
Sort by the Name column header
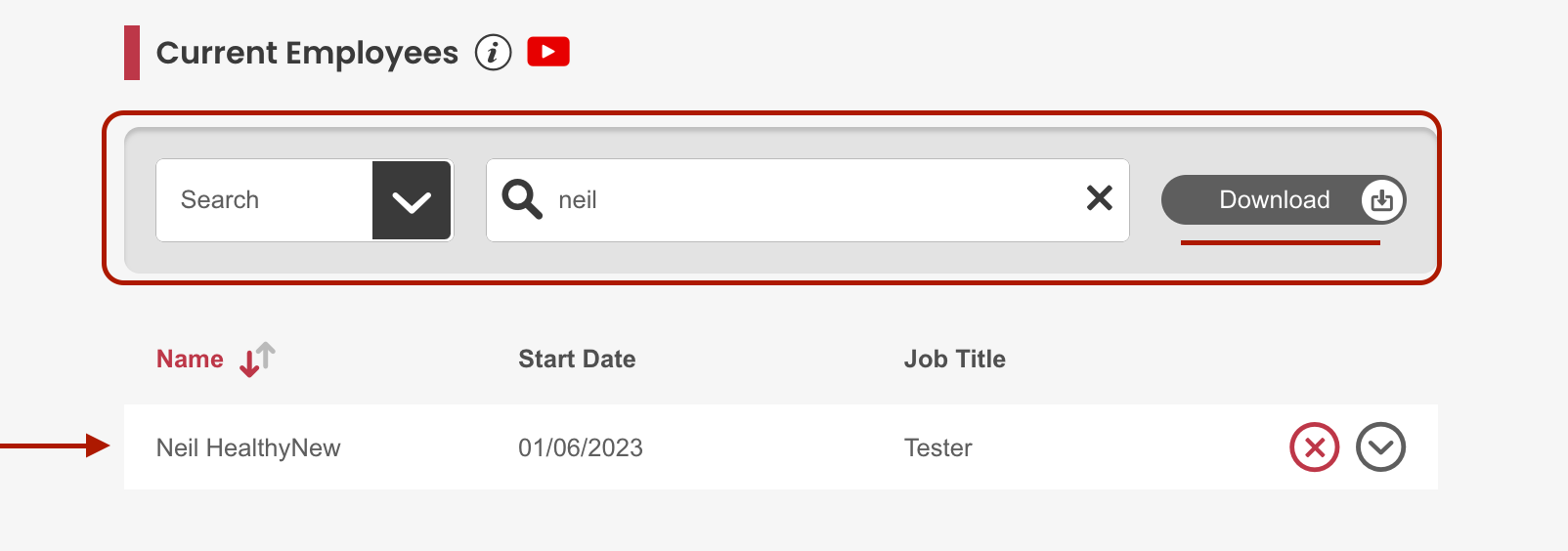[190, 360]
